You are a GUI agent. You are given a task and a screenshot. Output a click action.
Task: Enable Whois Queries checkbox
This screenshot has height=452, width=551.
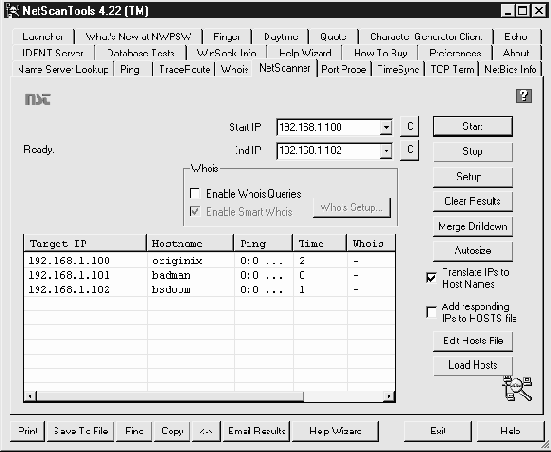[x=195, y=193]
